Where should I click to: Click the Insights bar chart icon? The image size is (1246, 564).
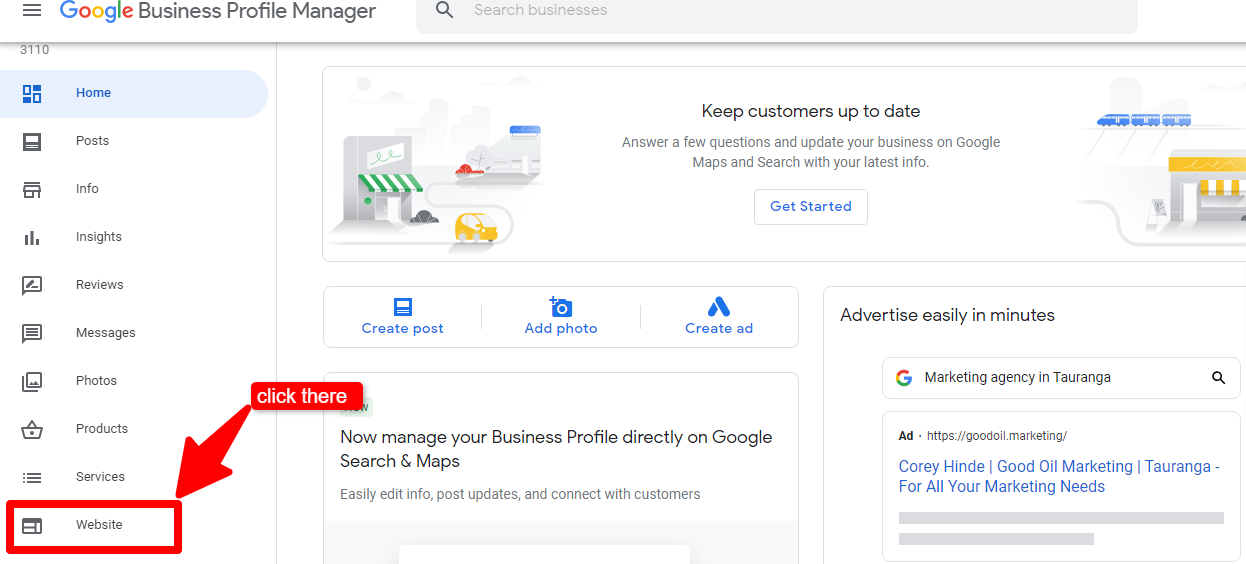(32, 237)
